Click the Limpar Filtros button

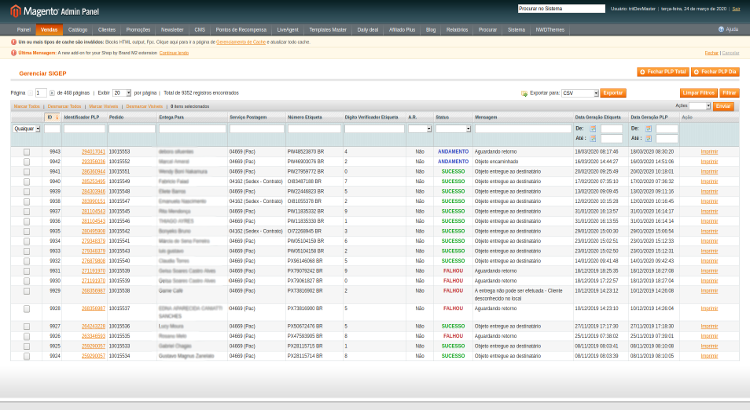pyautogui.click(x=698, y=93)
